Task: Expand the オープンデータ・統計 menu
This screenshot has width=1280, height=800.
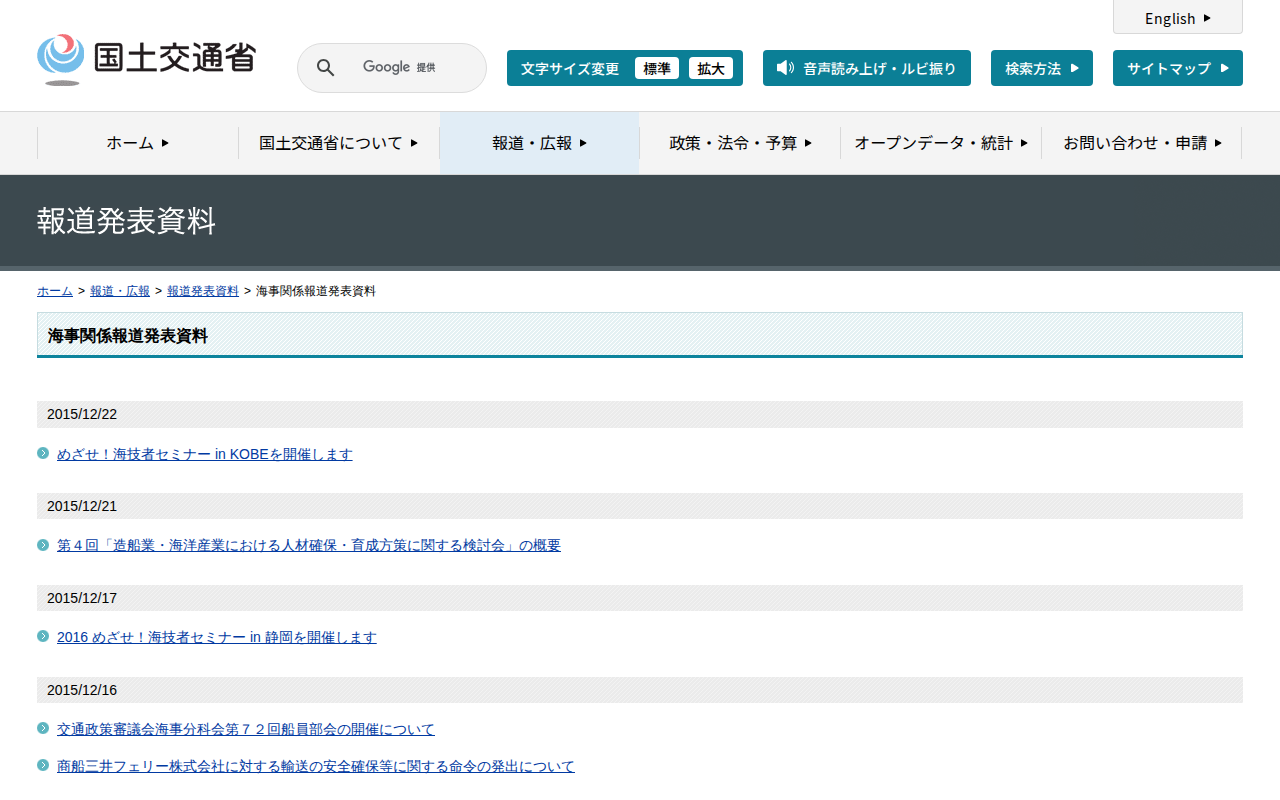Action: pyautogui.click(x=940, y=143)
